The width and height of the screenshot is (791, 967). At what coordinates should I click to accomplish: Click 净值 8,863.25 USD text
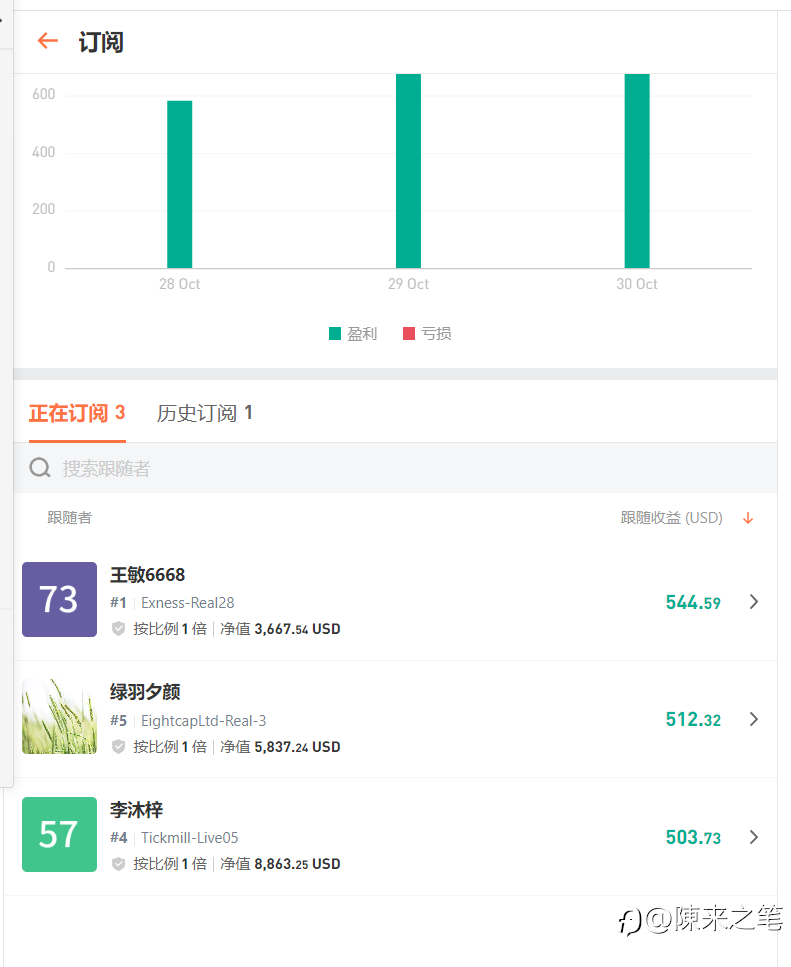(281, 864)
